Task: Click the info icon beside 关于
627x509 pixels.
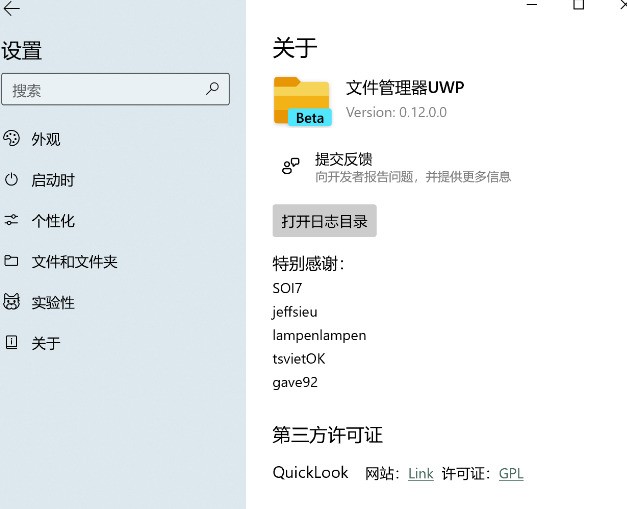Action: 11,342
